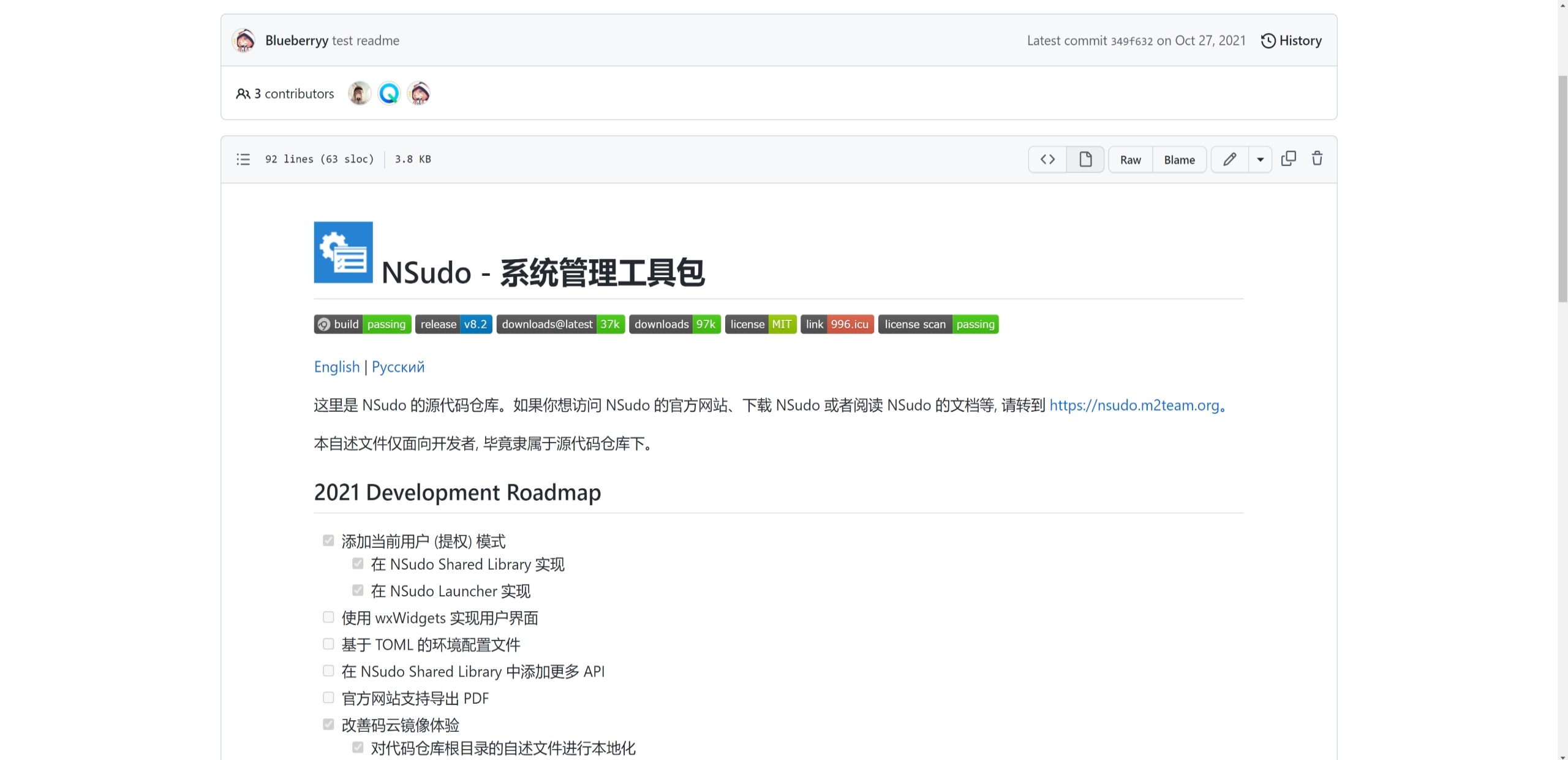Switch to the English readme
1568x760 pixels.
[337, 367]
